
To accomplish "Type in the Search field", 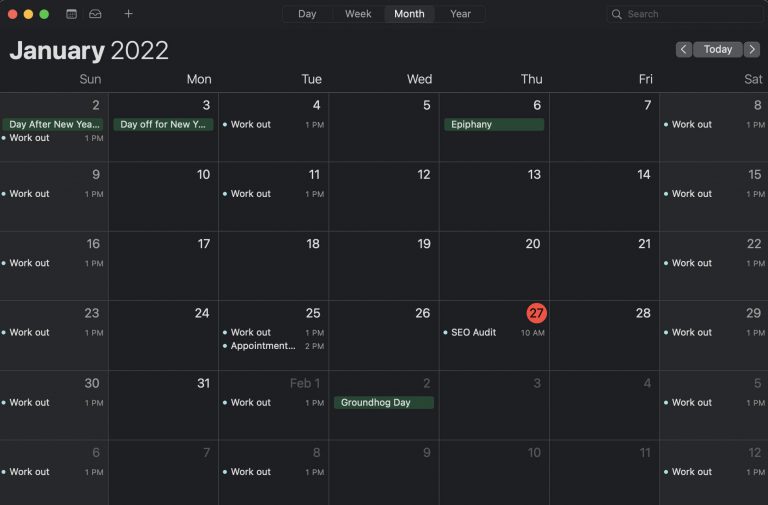I will (x=690, y=14).
